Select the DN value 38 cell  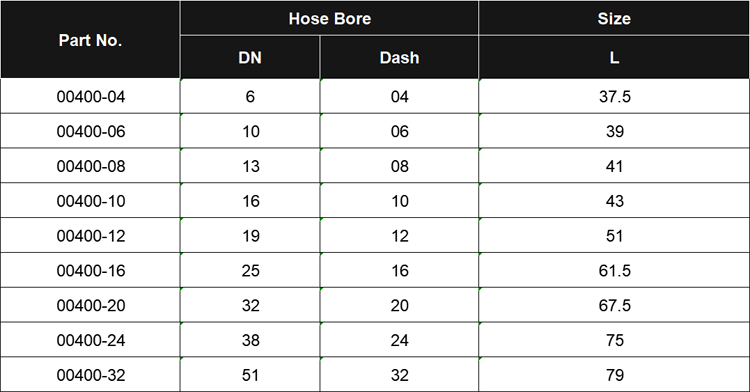[250, 340]
